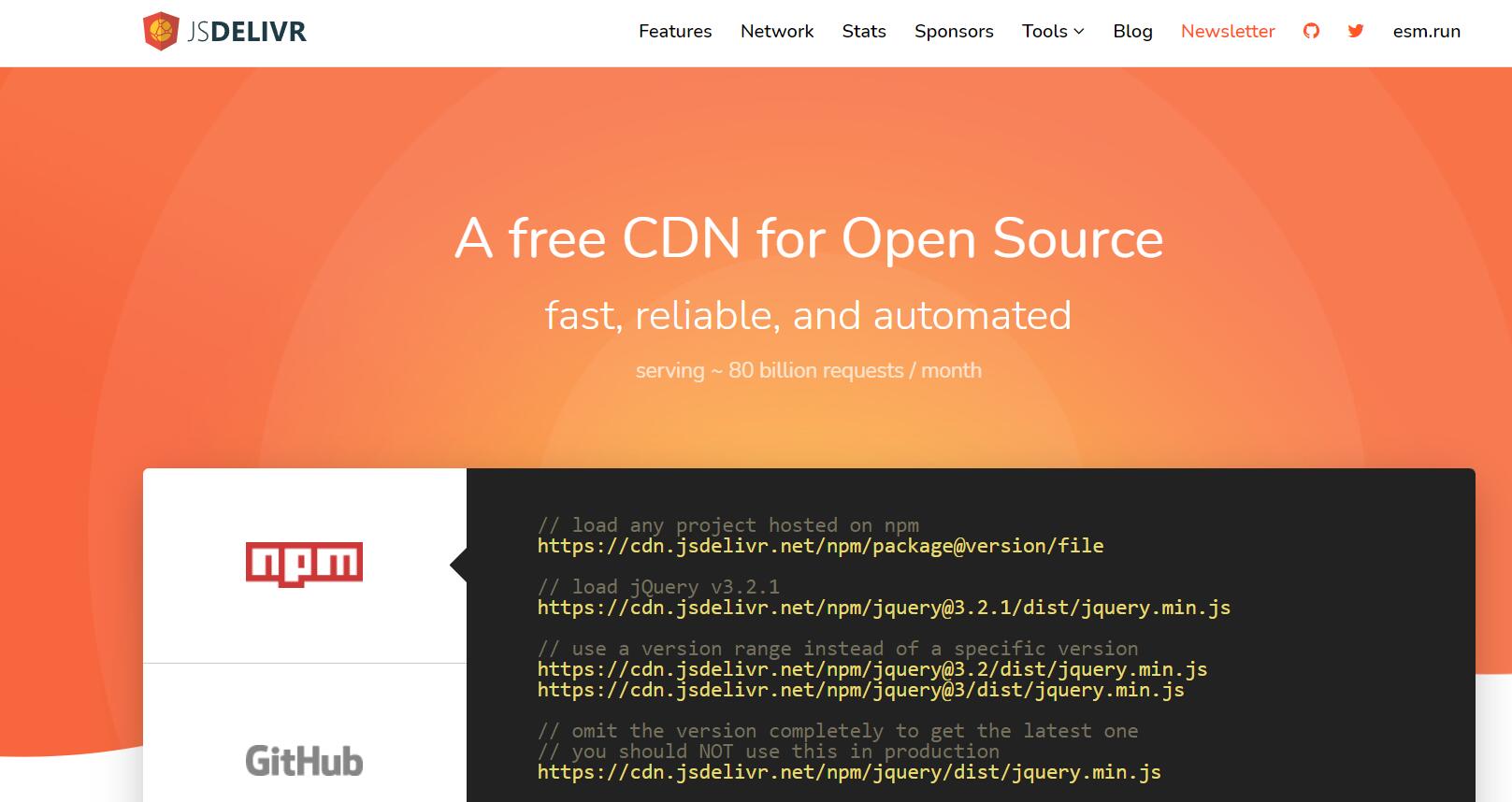Open the Features page

coord(675,32)
